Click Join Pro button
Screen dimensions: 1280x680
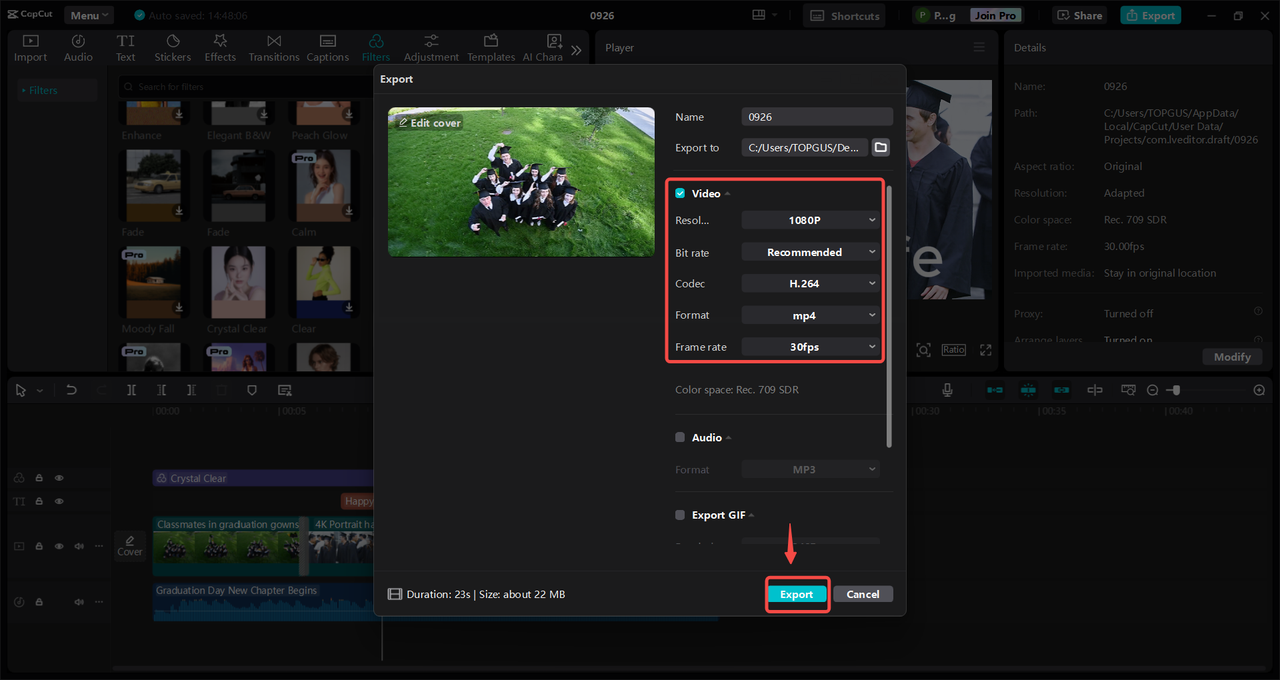click(x=998, y=15)
